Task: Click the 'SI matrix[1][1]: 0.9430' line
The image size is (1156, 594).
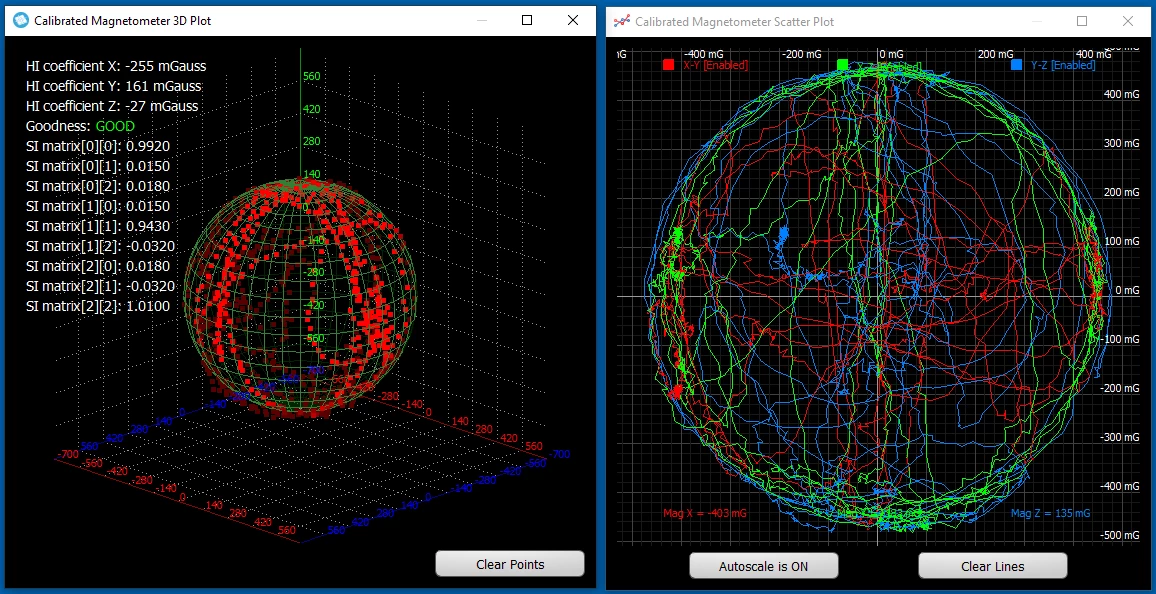Action: click(98, 226)
